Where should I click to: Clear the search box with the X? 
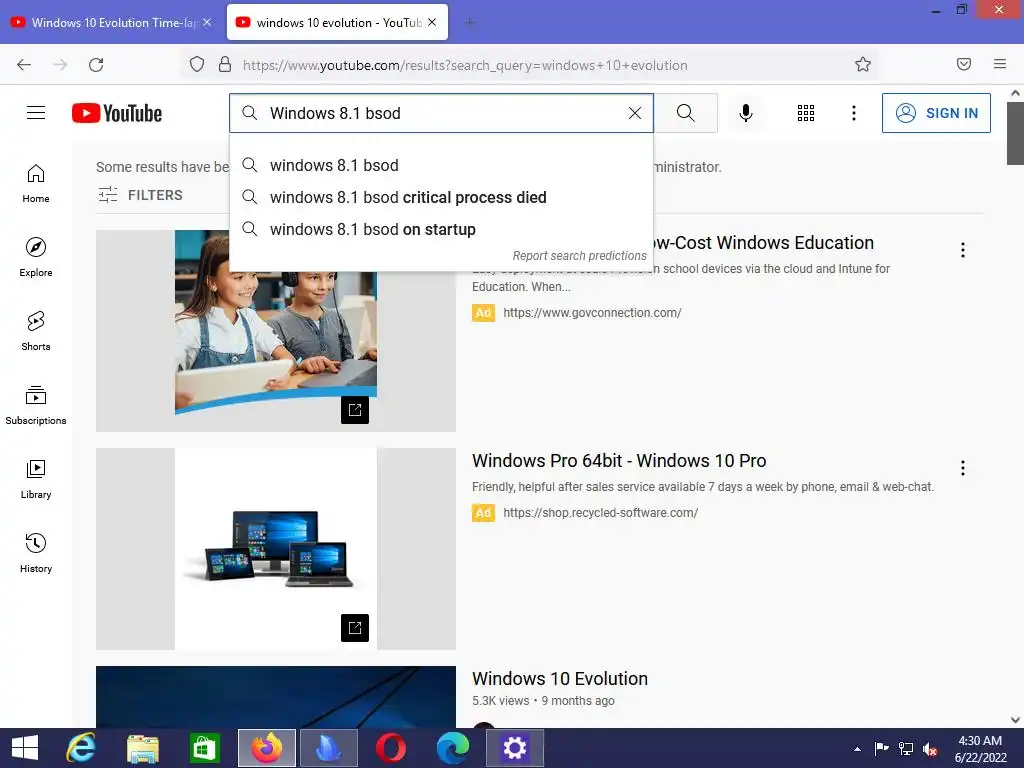point(635,113)
